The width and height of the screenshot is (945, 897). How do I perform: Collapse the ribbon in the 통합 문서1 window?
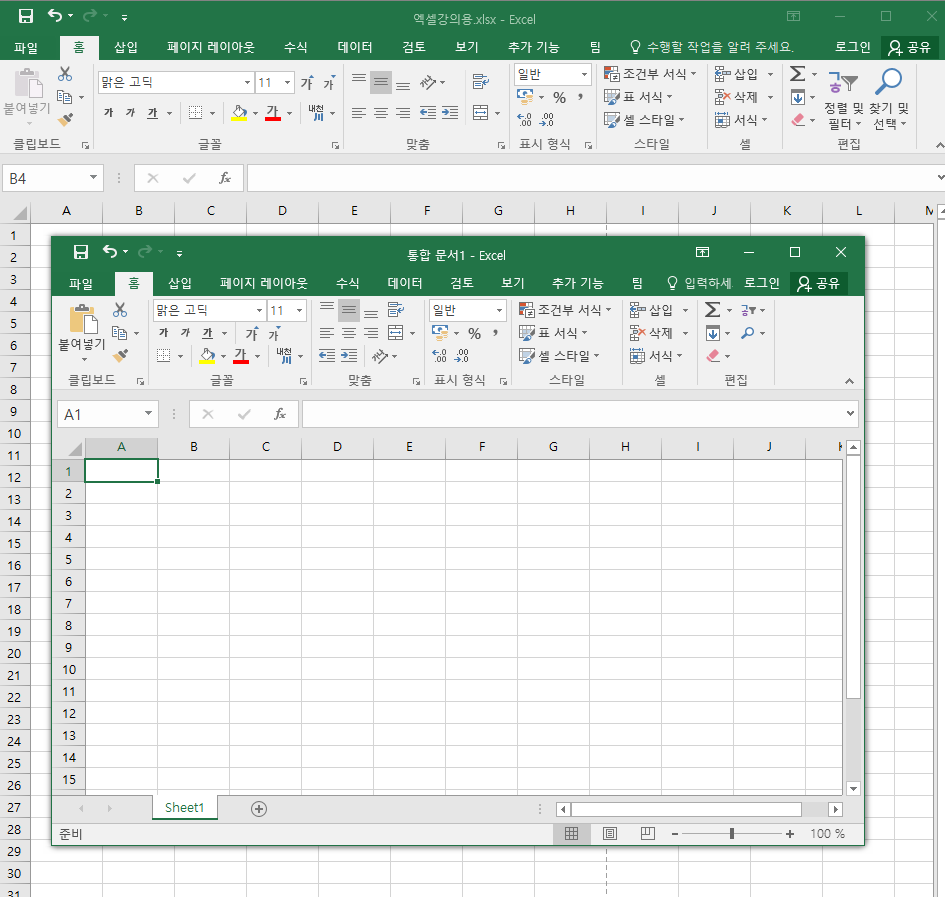tap(849, 381)
